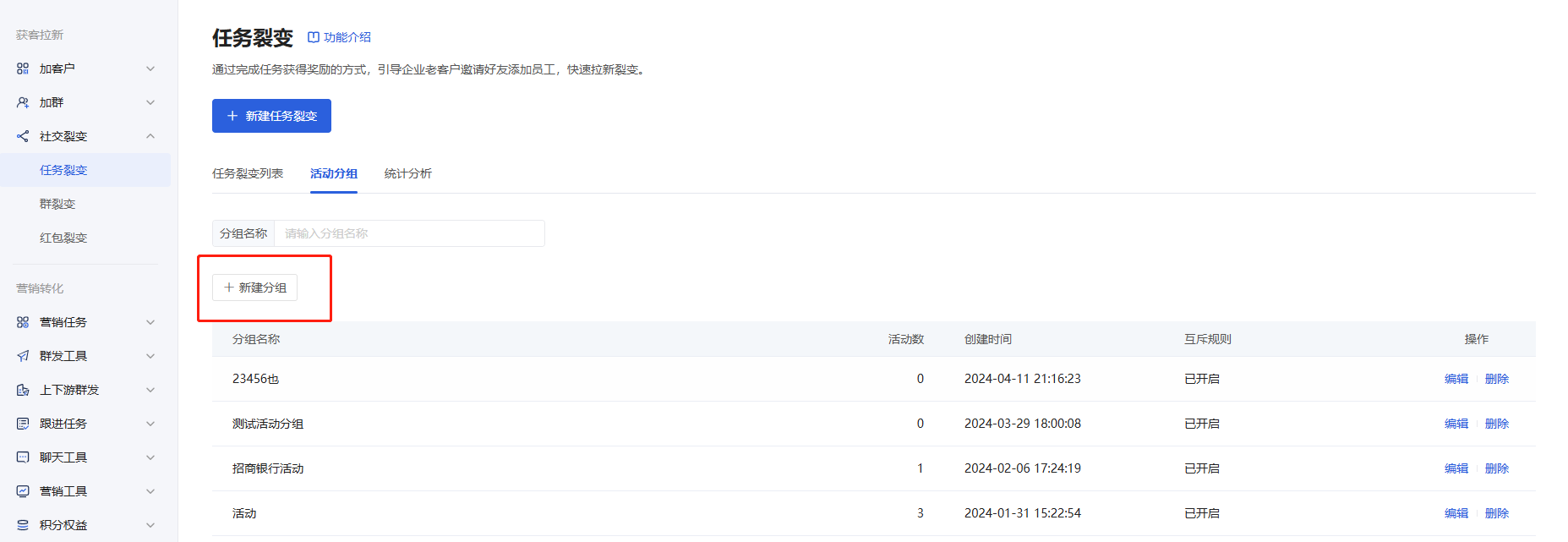Image resolution: width=1568 pixels, height=542 pixels.
Task: Delete the 测试活动分组 group
Action: (x=1497, y=424)
